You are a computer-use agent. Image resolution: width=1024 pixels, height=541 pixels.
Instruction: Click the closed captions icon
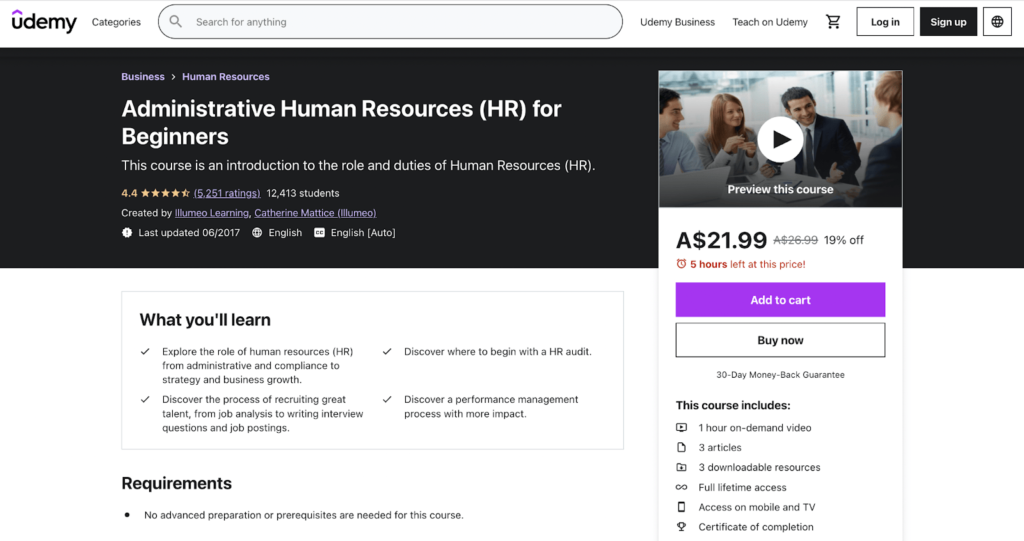319,233
